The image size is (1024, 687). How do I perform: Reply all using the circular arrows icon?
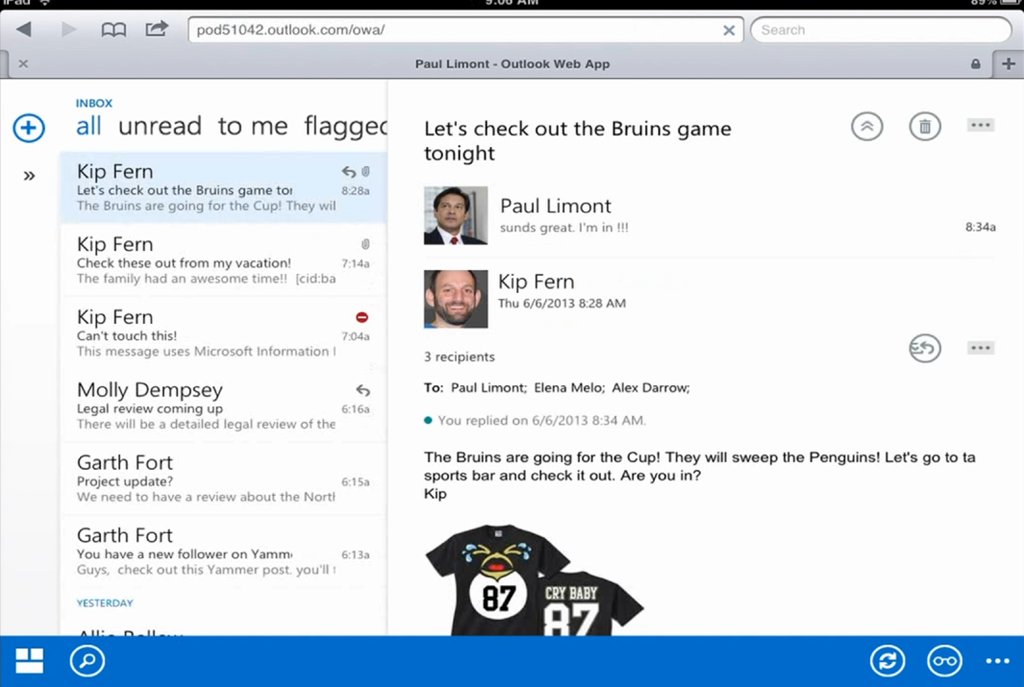coord(925,348)
